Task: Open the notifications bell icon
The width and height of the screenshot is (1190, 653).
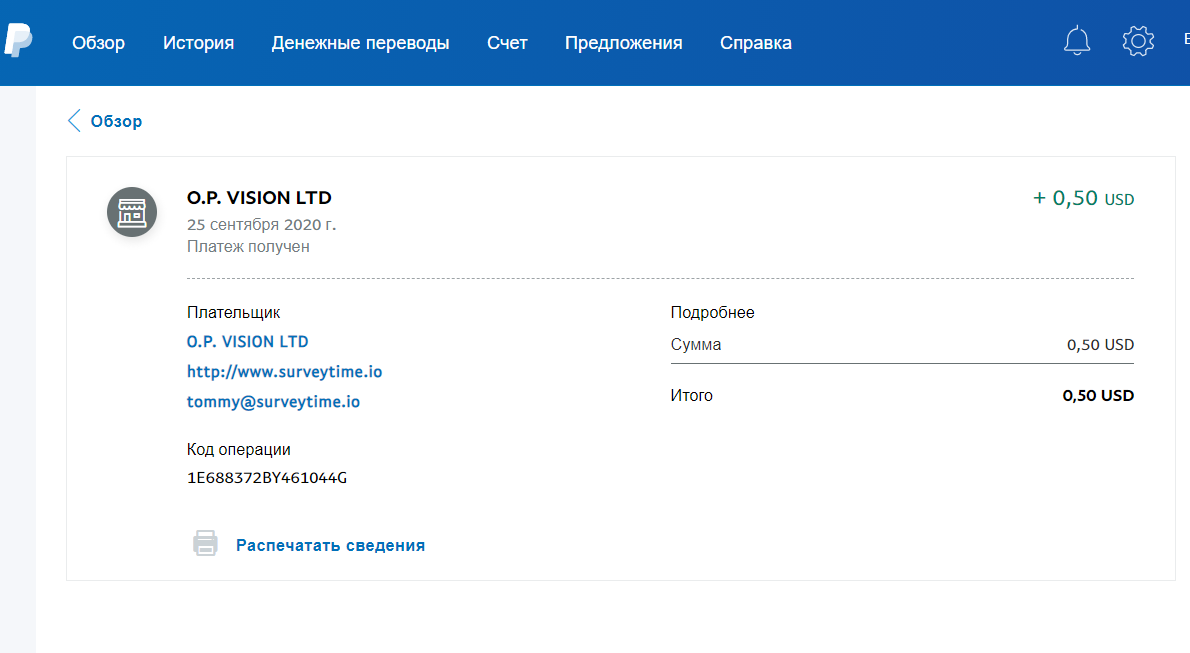Action: coord(1077,41)
